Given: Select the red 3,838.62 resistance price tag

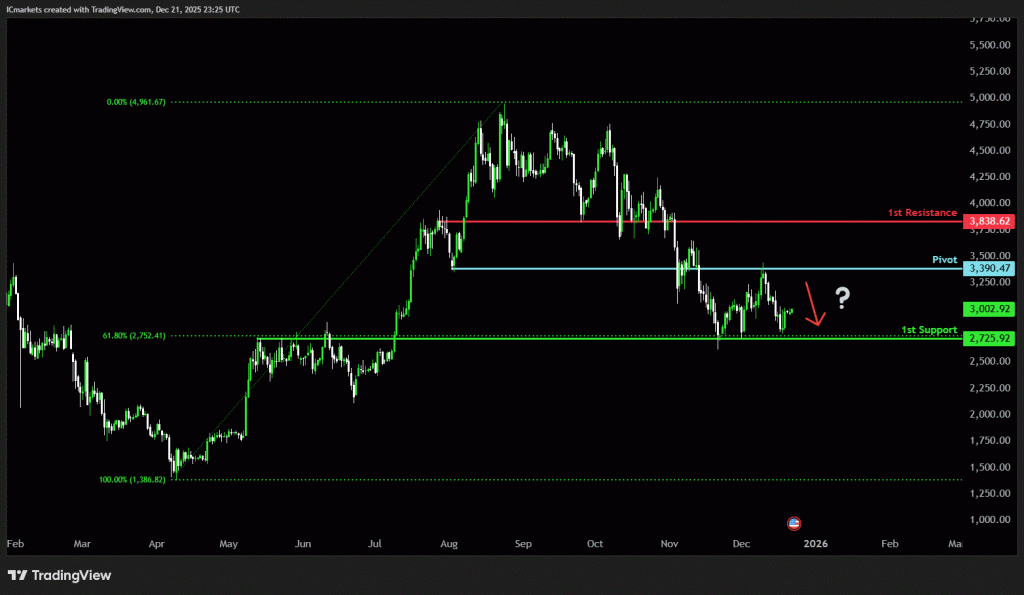Looking at the screenshot, I should (989, 221).
